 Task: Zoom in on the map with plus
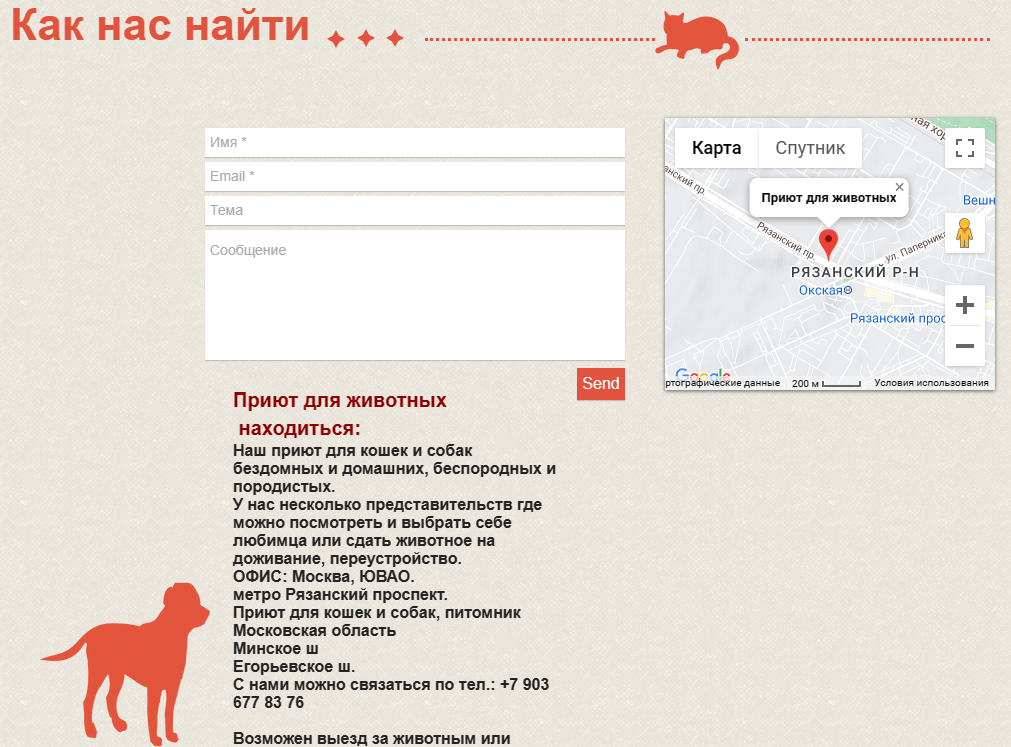click(965, 305)
